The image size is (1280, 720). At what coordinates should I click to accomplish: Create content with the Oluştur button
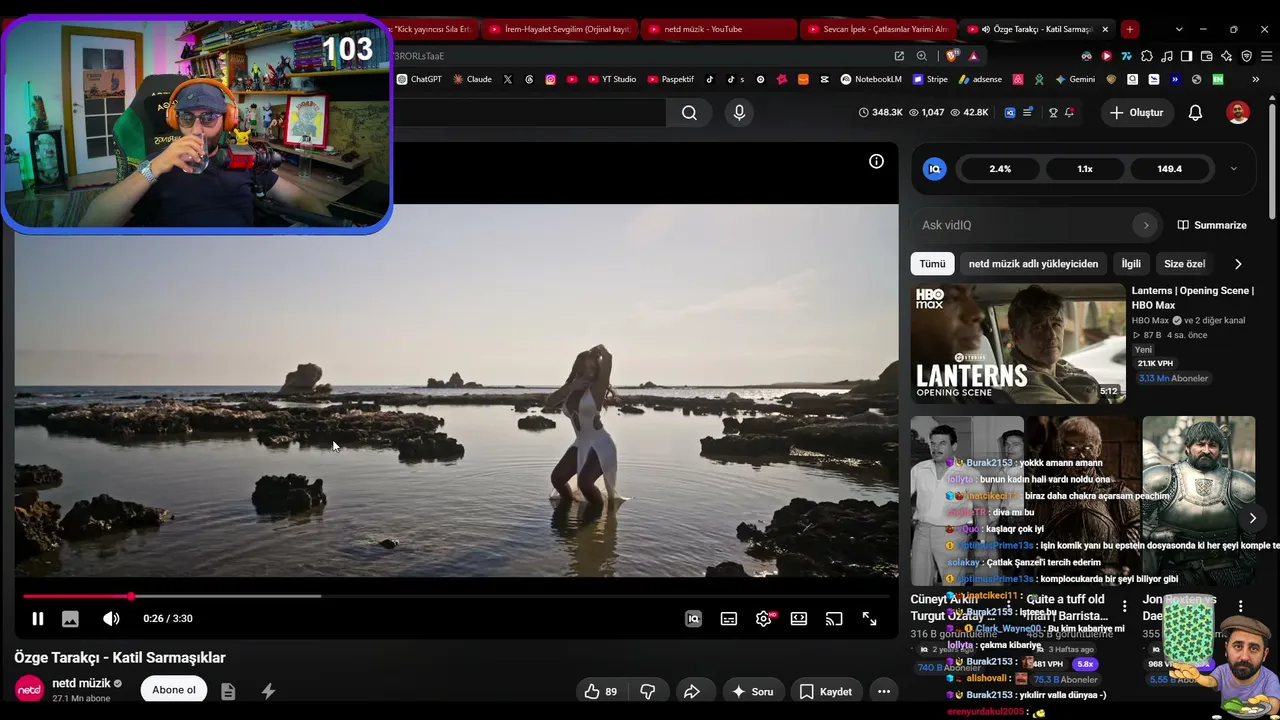pyautogui.click(x=1136, y=113)
